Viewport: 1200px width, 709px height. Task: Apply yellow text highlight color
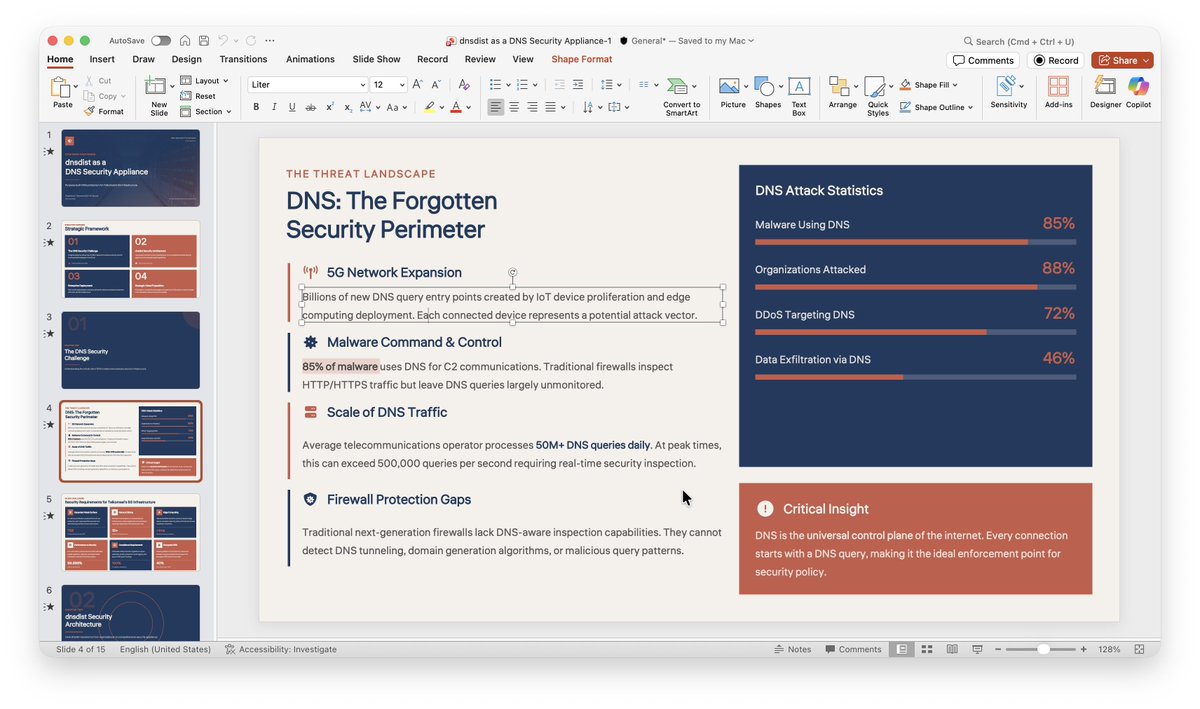pos(429,107)
